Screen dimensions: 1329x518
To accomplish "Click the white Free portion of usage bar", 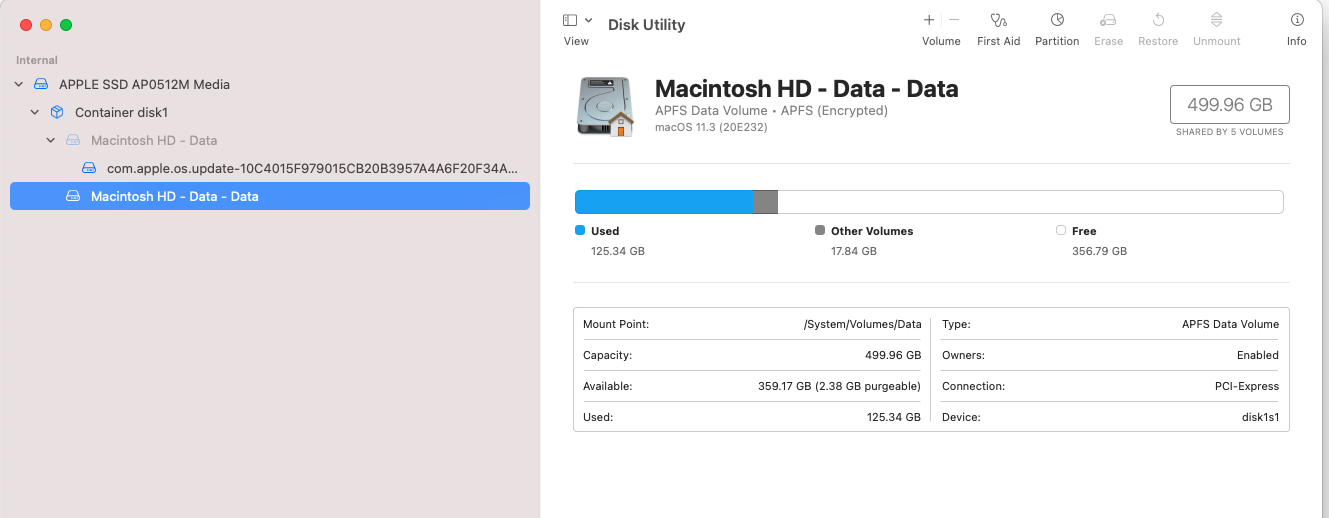I will coord(1030,202).
